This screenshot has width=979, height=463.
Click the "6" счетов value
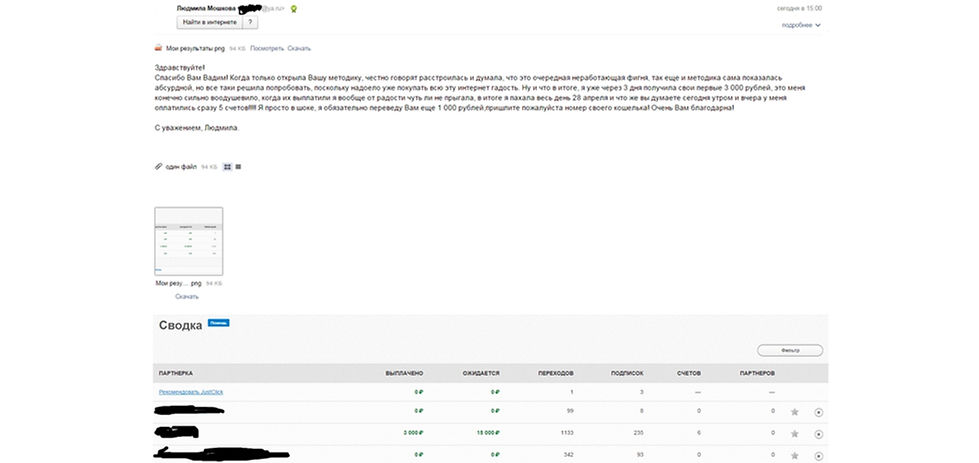tap(699, 432)
